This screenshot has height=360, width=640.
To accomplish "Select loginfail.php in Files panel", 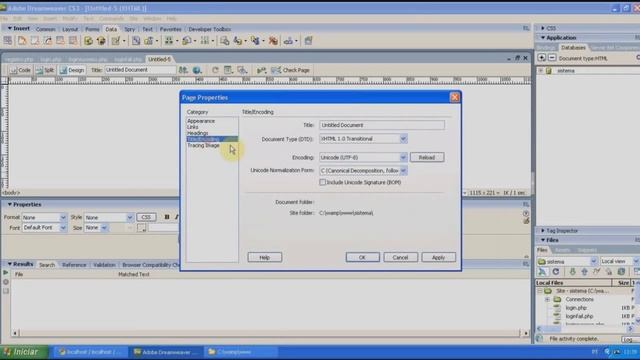I will click(579, 316).
